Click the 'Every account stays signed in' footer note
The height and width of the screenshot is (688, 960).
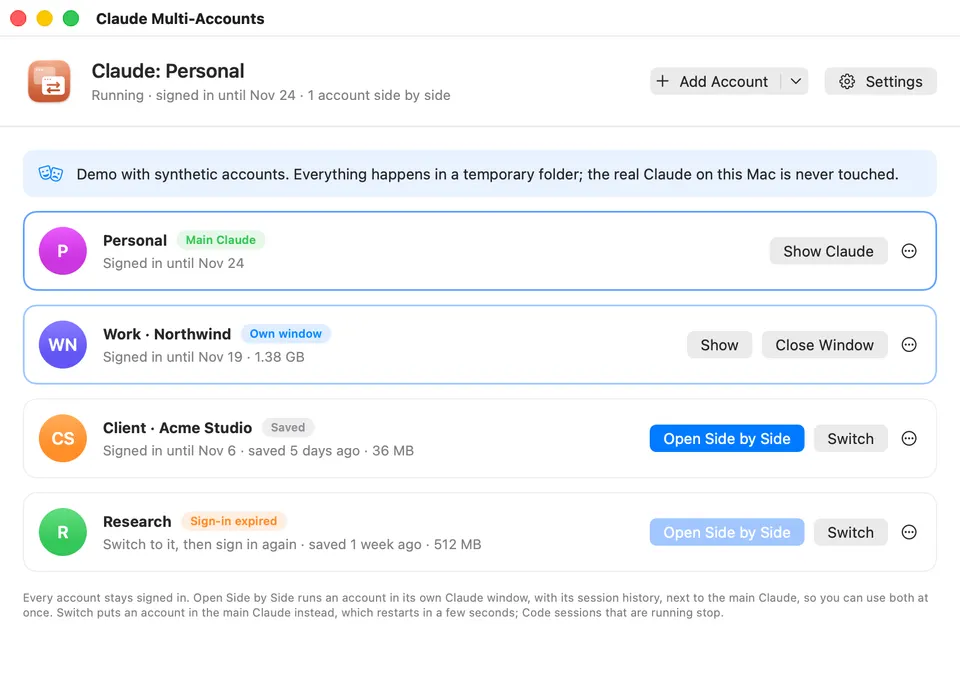(x=476, y=605)
